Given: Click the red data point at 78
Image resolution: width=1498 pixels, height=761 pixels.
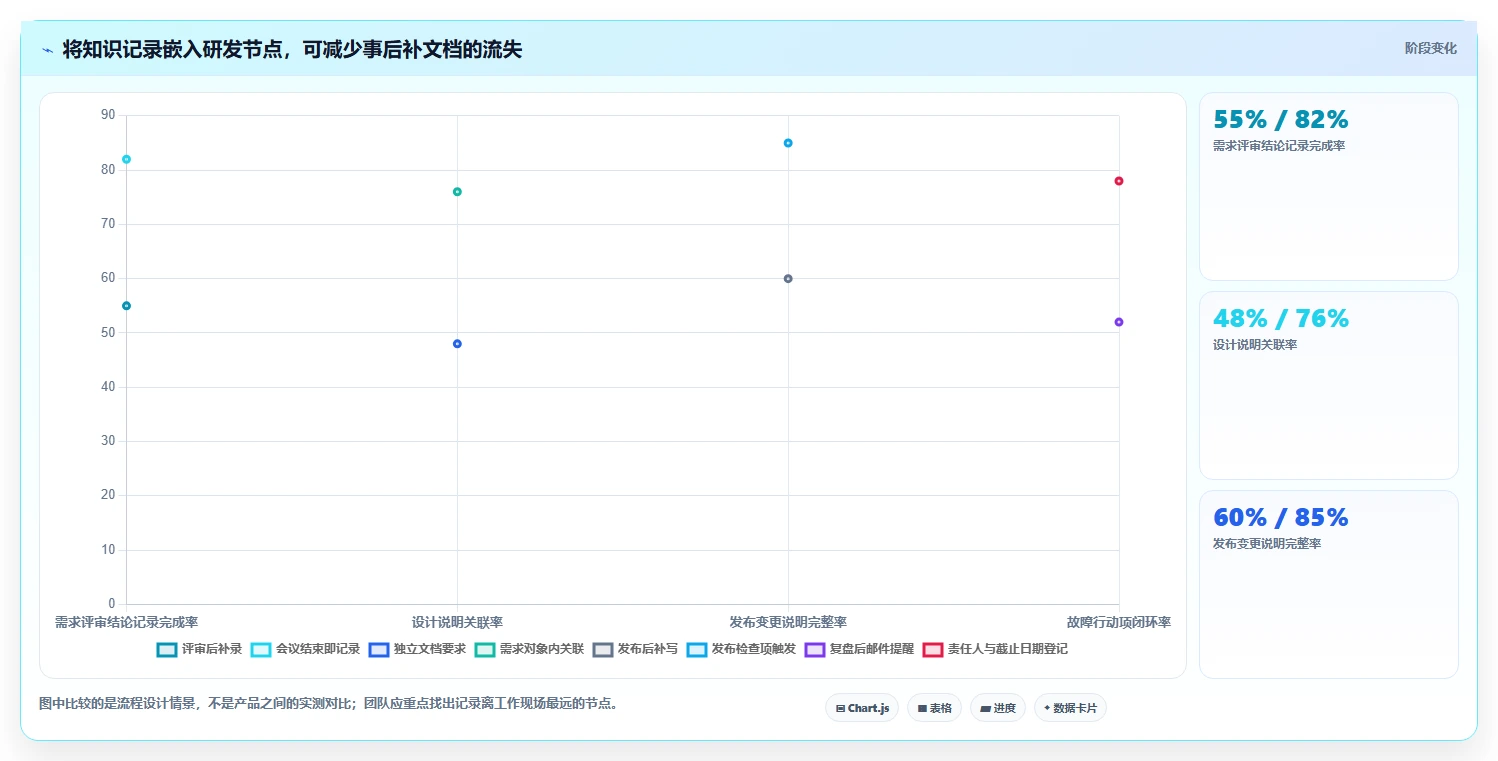Looking at the screenshot, I should pos(1119,181).
